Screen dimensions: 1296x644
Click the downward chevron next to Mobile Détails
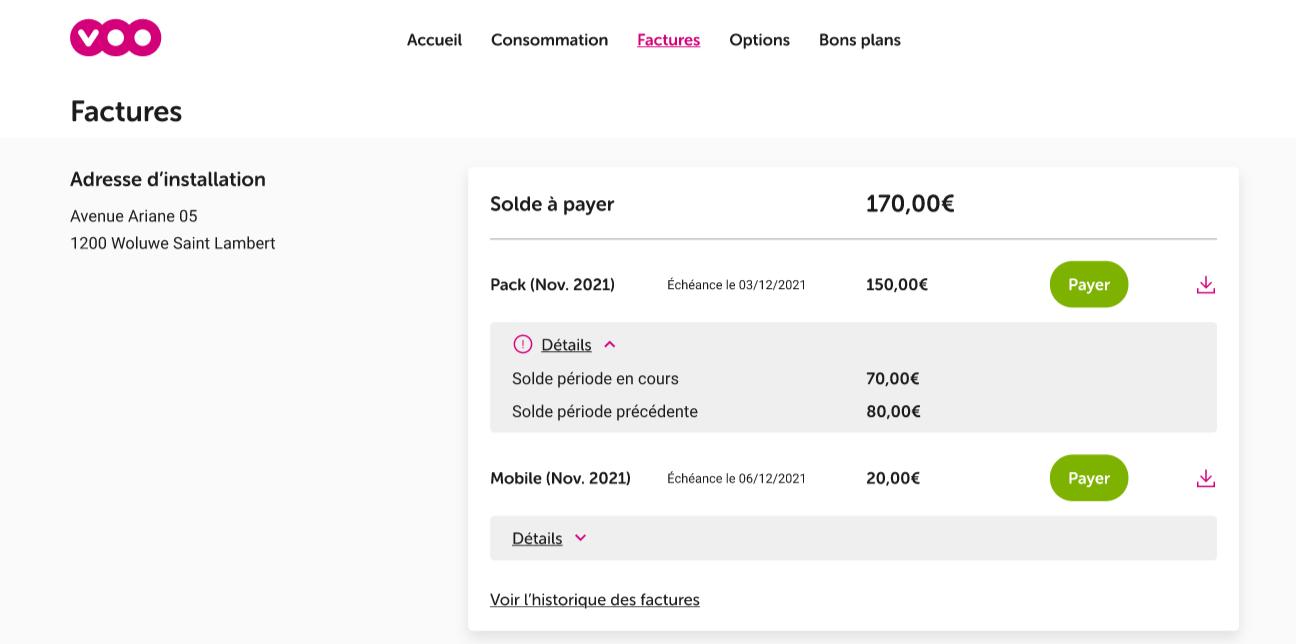(x=581, y=538)
